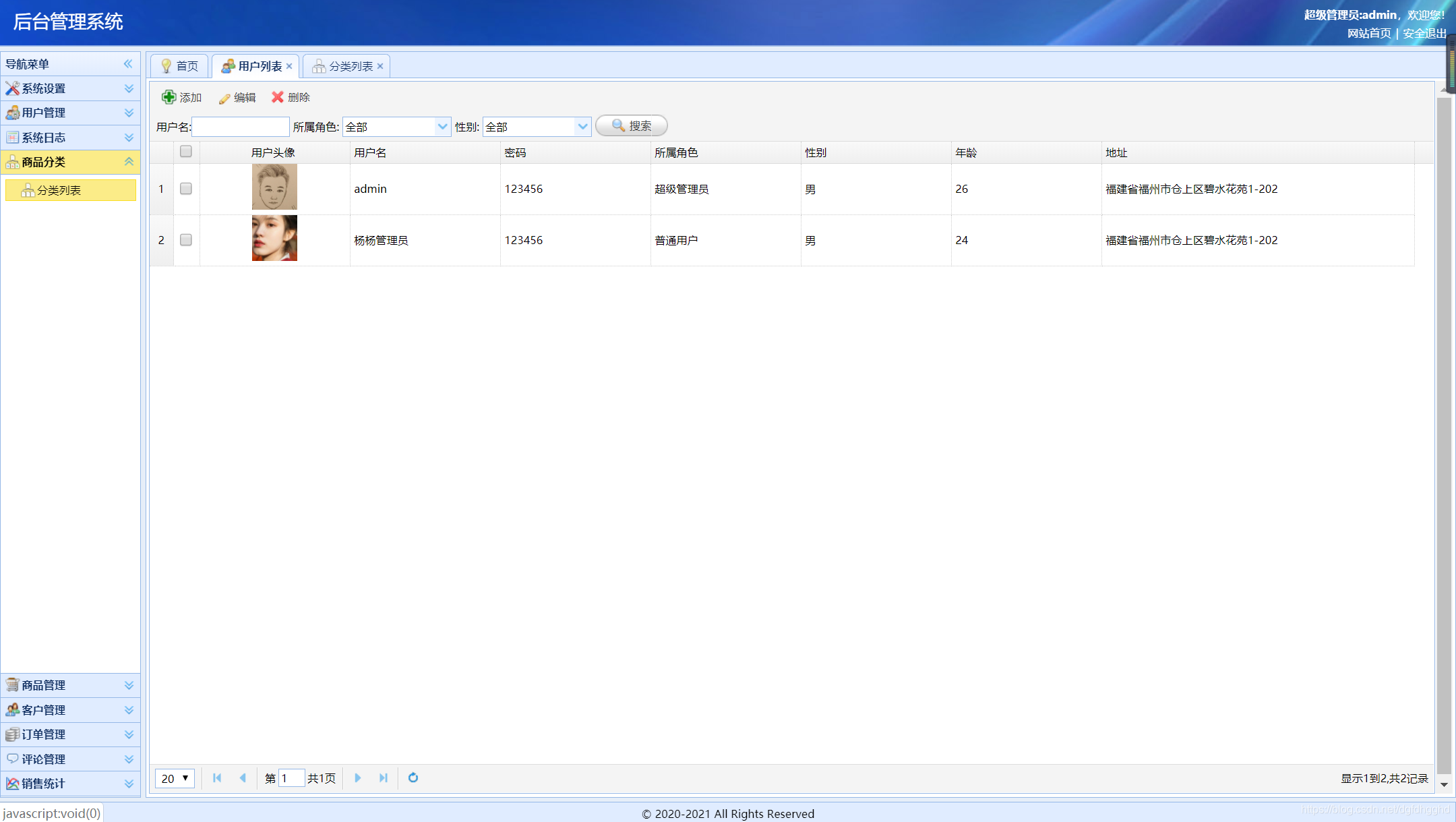Expand the 用户管理 menu section
This screenshot has height=822, width=1456.
[x=70, y=113]
